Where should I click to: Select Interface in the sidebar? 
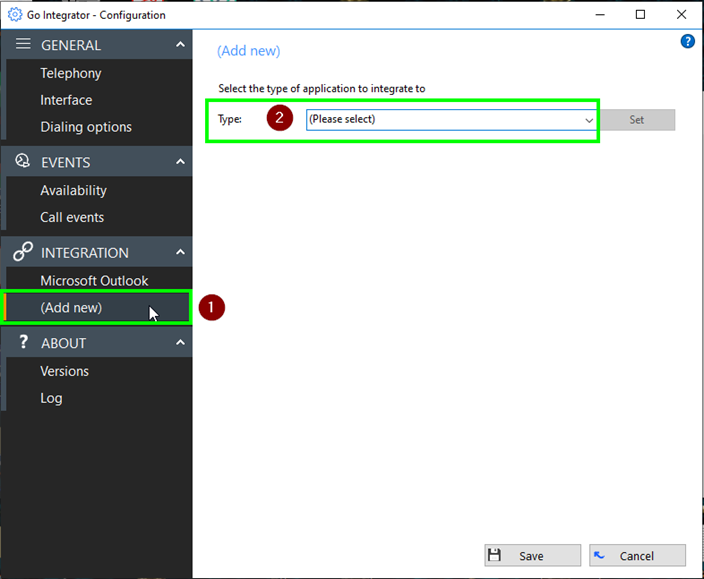(66, 100)
